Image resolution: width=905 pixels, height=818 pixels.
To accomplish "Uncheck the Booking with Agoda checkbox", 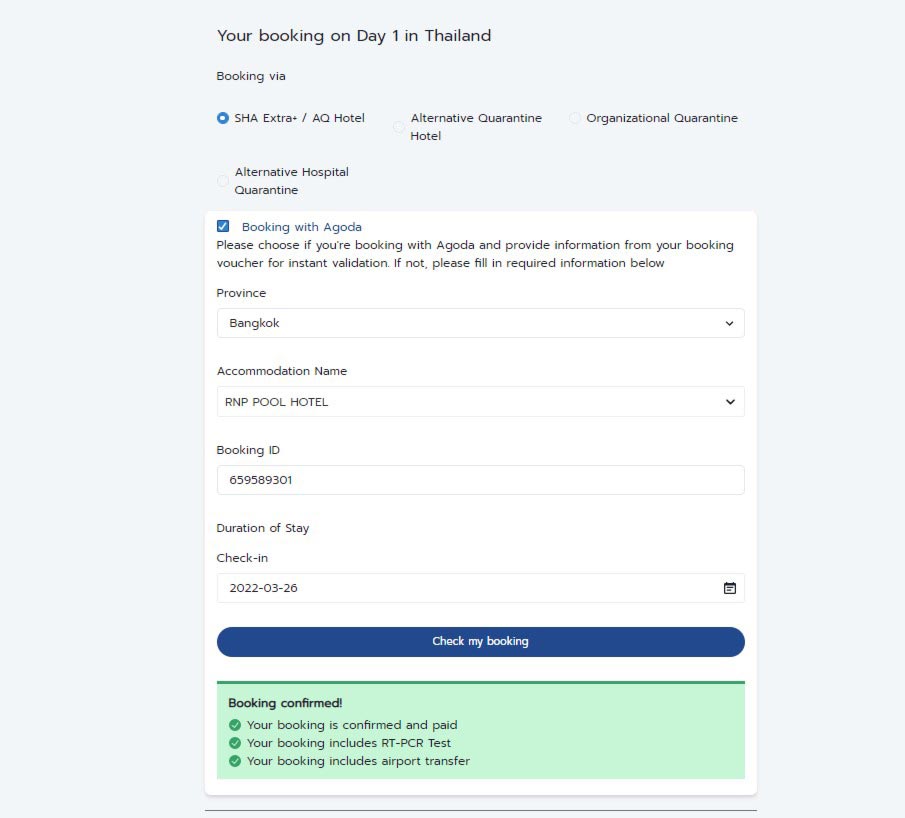I will (223, 226).
